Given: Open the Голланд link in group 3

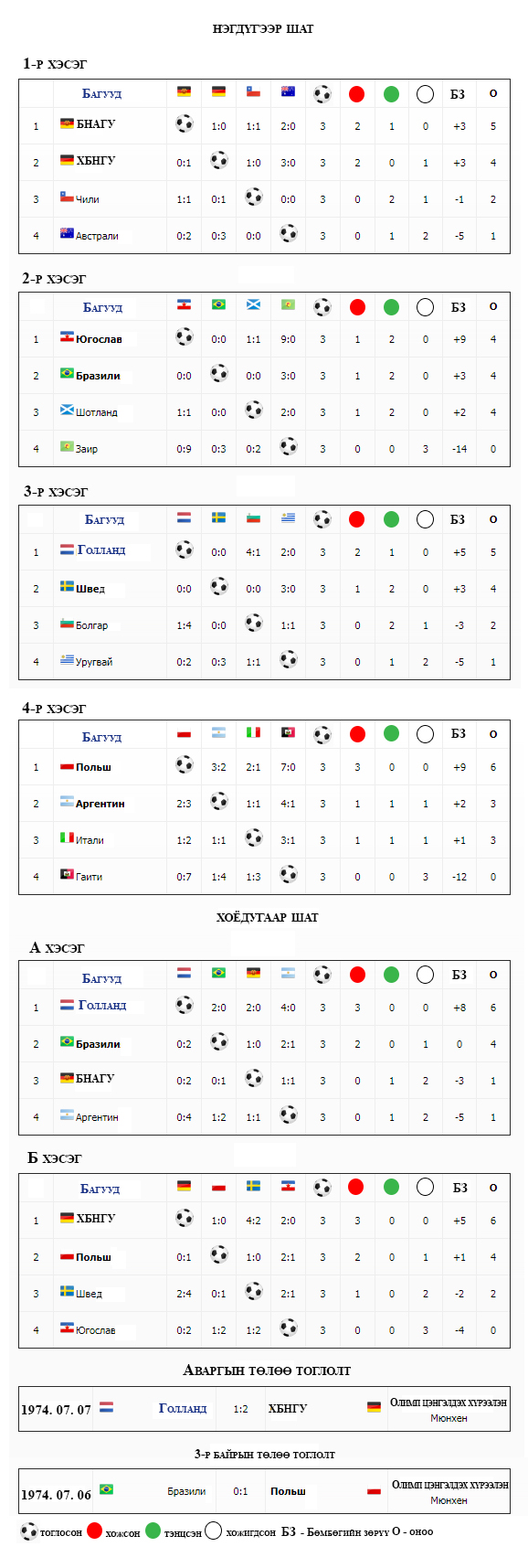Looking at the screenshot, I should (101, 549).
